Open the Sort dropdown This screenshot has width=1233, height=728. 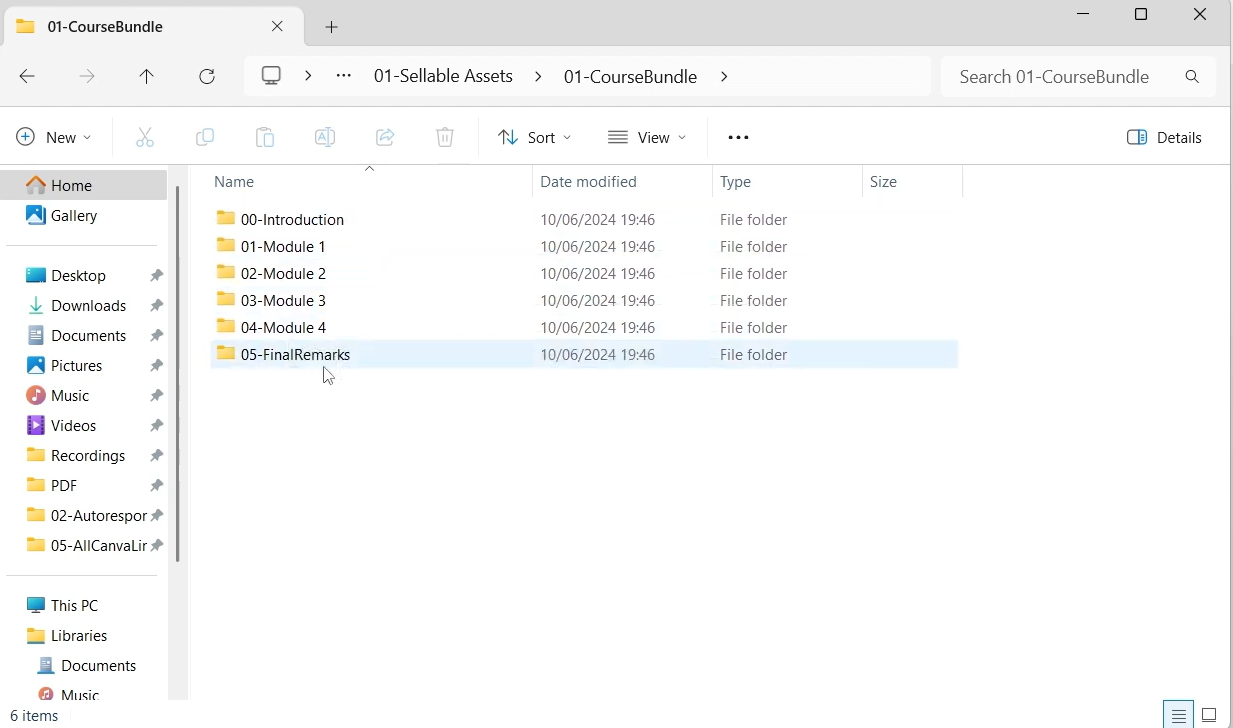[534, 137]
